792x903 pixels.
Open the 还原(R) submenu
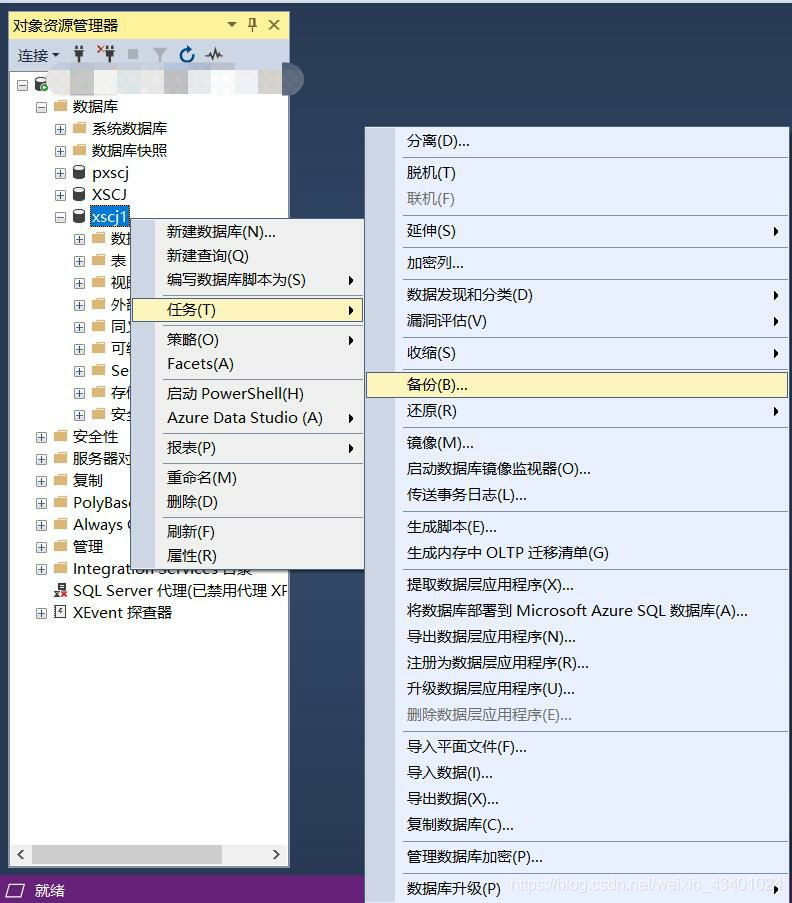[x=431, y=411]
